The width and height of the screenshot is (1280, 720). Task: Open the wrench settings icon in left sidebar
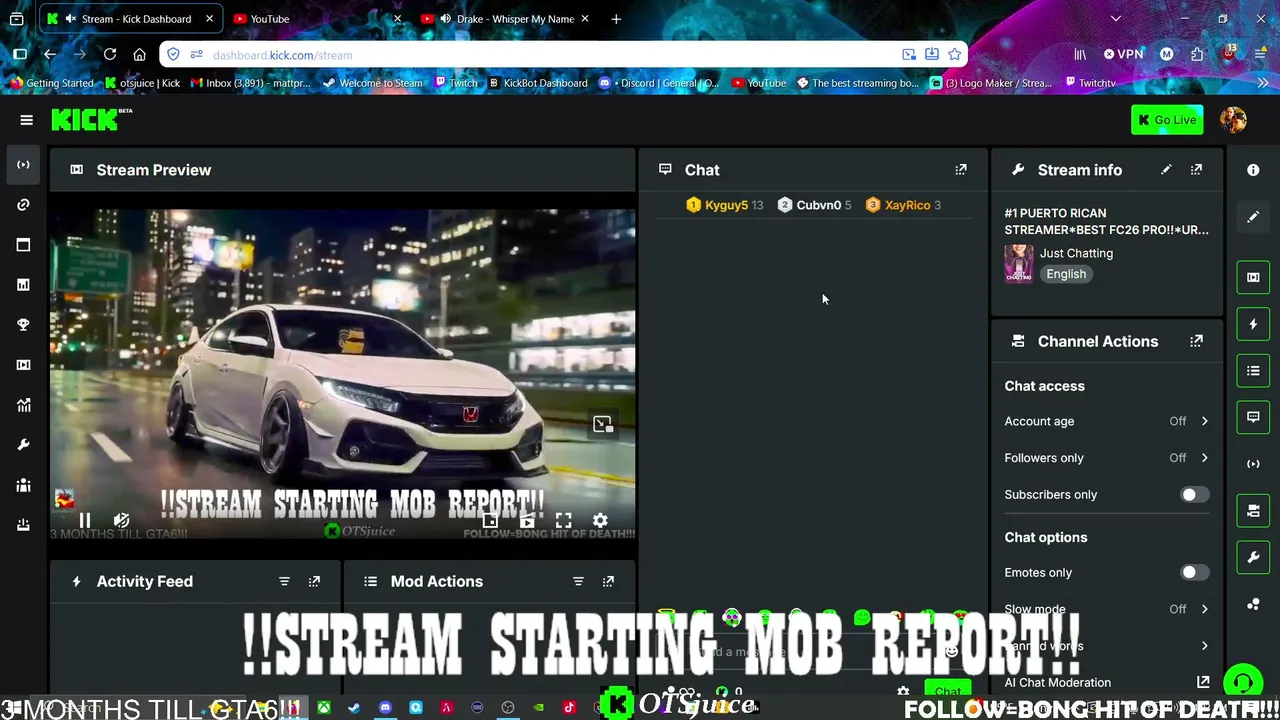click(x=23, y=445)
